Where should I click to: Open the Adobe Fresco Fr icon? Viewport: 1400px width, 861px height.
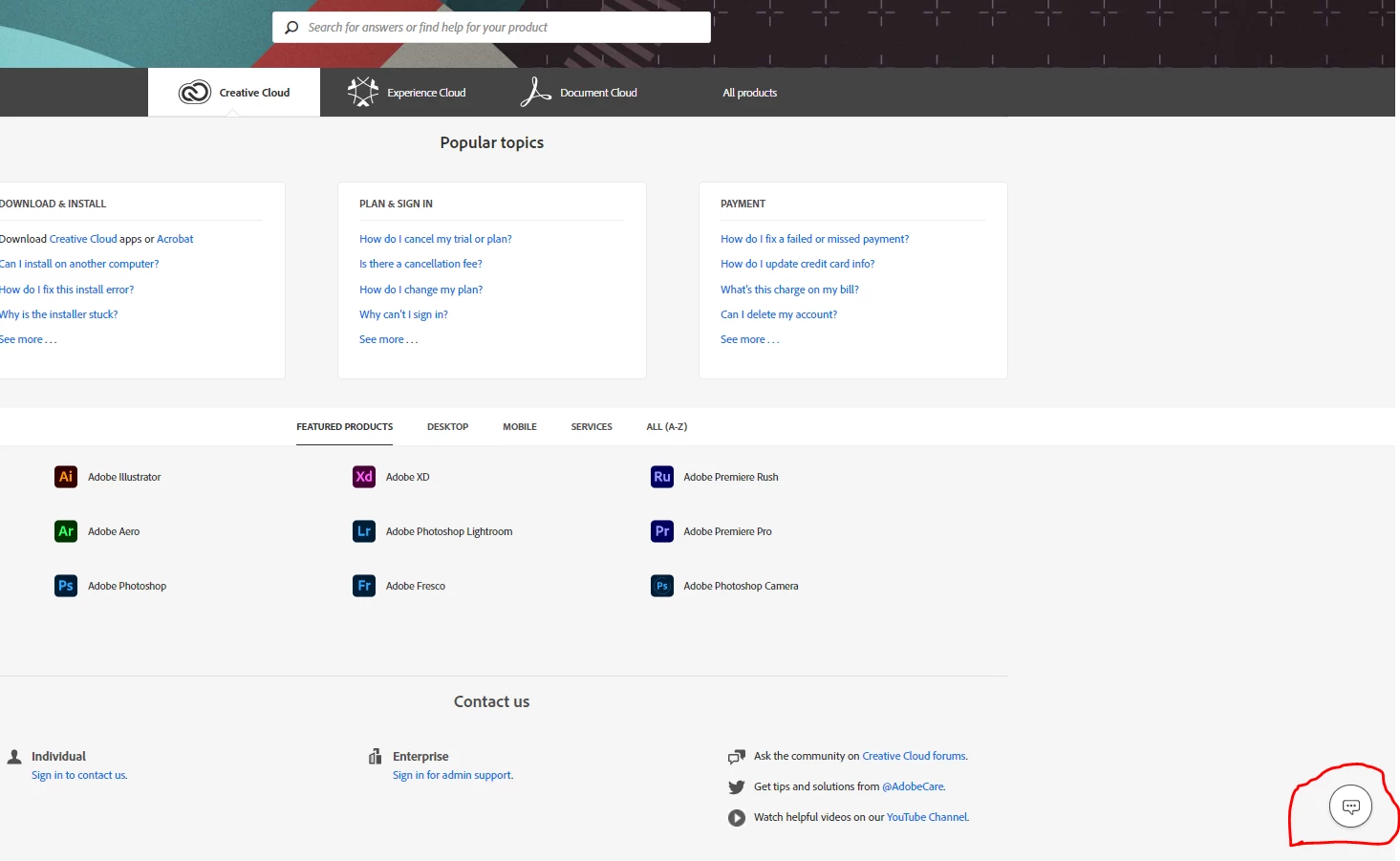coord(364,586)
